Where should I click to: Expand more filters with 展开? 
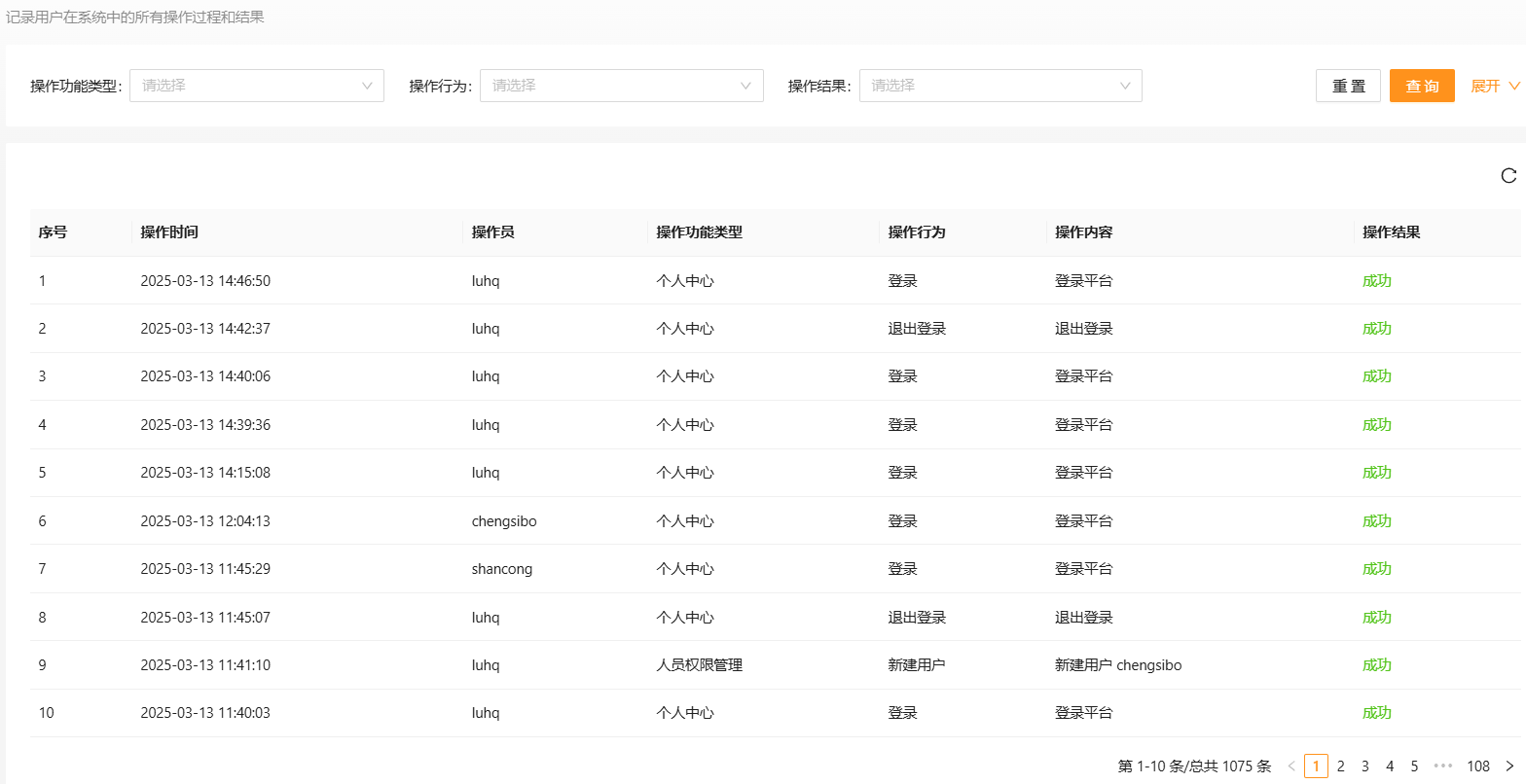coord(1494,86)
